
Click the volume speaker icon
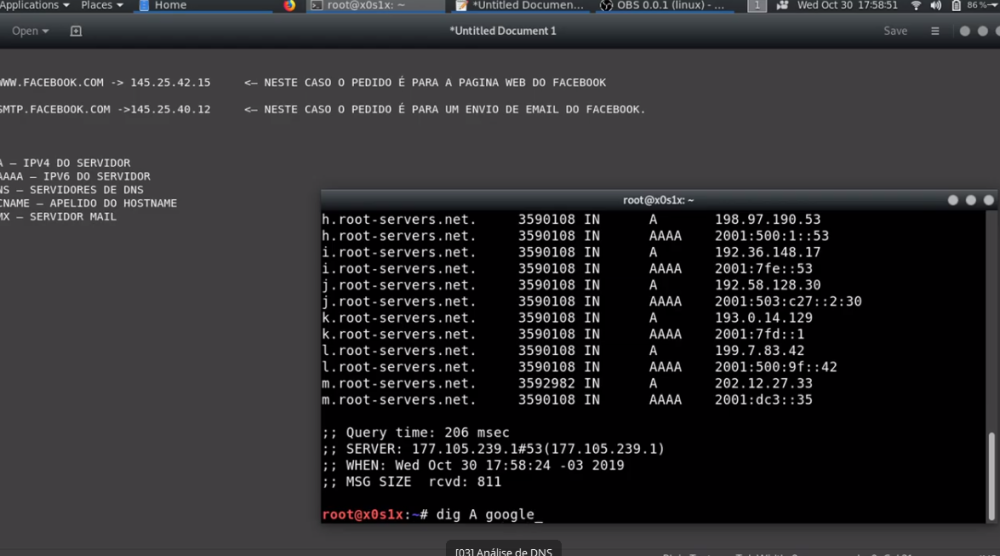point(935,6)
